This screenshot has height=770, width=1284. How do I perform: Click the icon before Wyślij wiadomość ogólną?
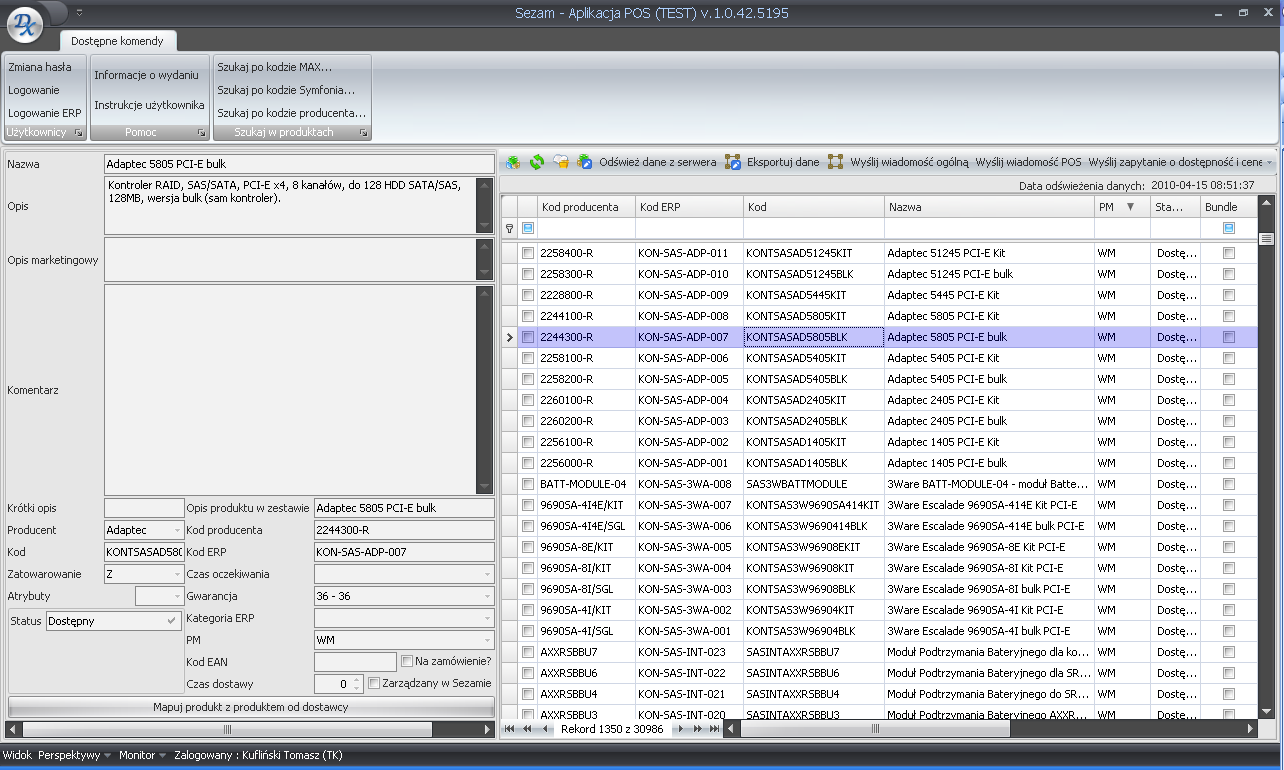(836, 162)
